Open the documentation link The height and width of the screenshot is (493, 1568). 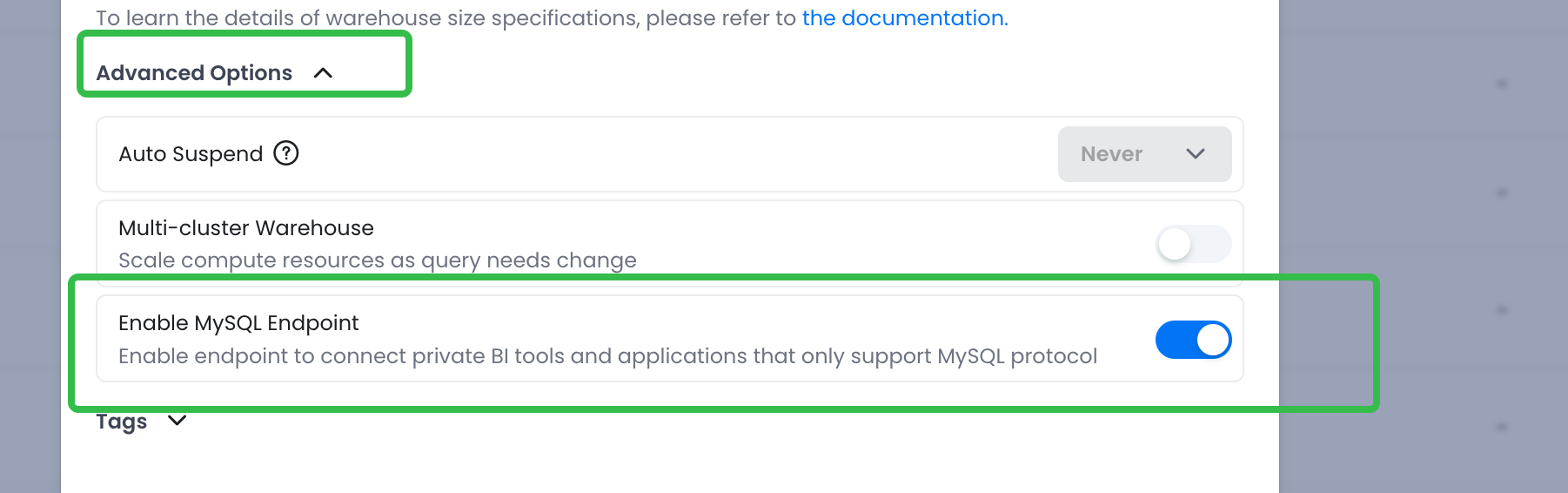coord(904,18)
